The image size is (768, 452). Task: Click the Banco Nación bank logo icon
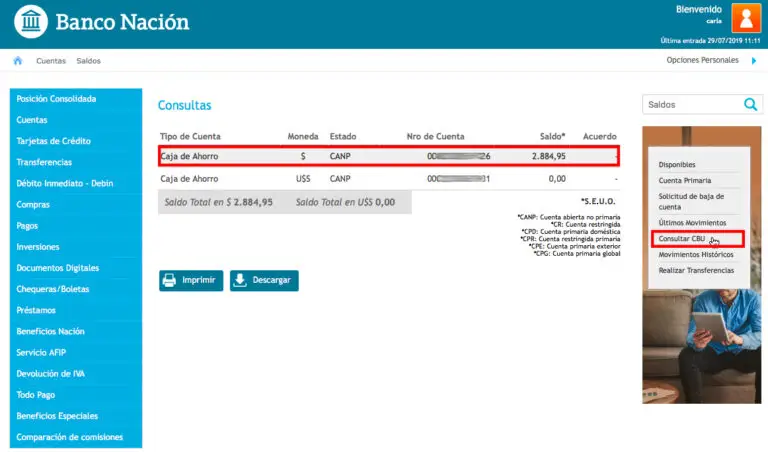[31, 22]
